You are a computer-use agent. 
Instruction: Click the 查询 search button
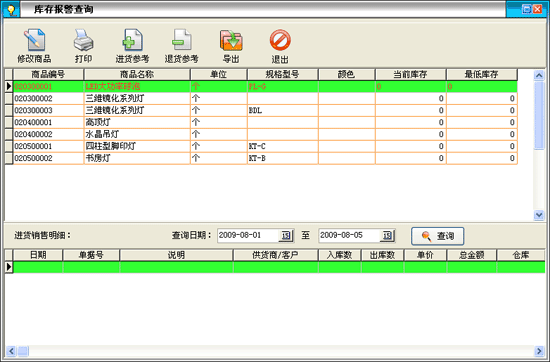coord(437,236)
